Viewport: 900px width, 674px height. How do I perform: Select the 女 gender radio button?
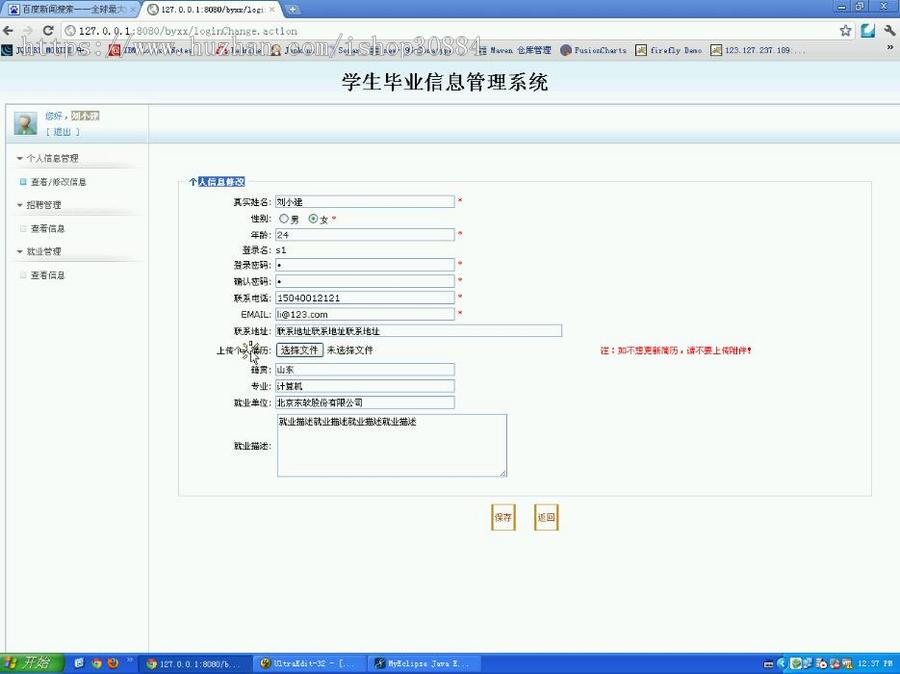pyautogui.click(x=314, y=219)
